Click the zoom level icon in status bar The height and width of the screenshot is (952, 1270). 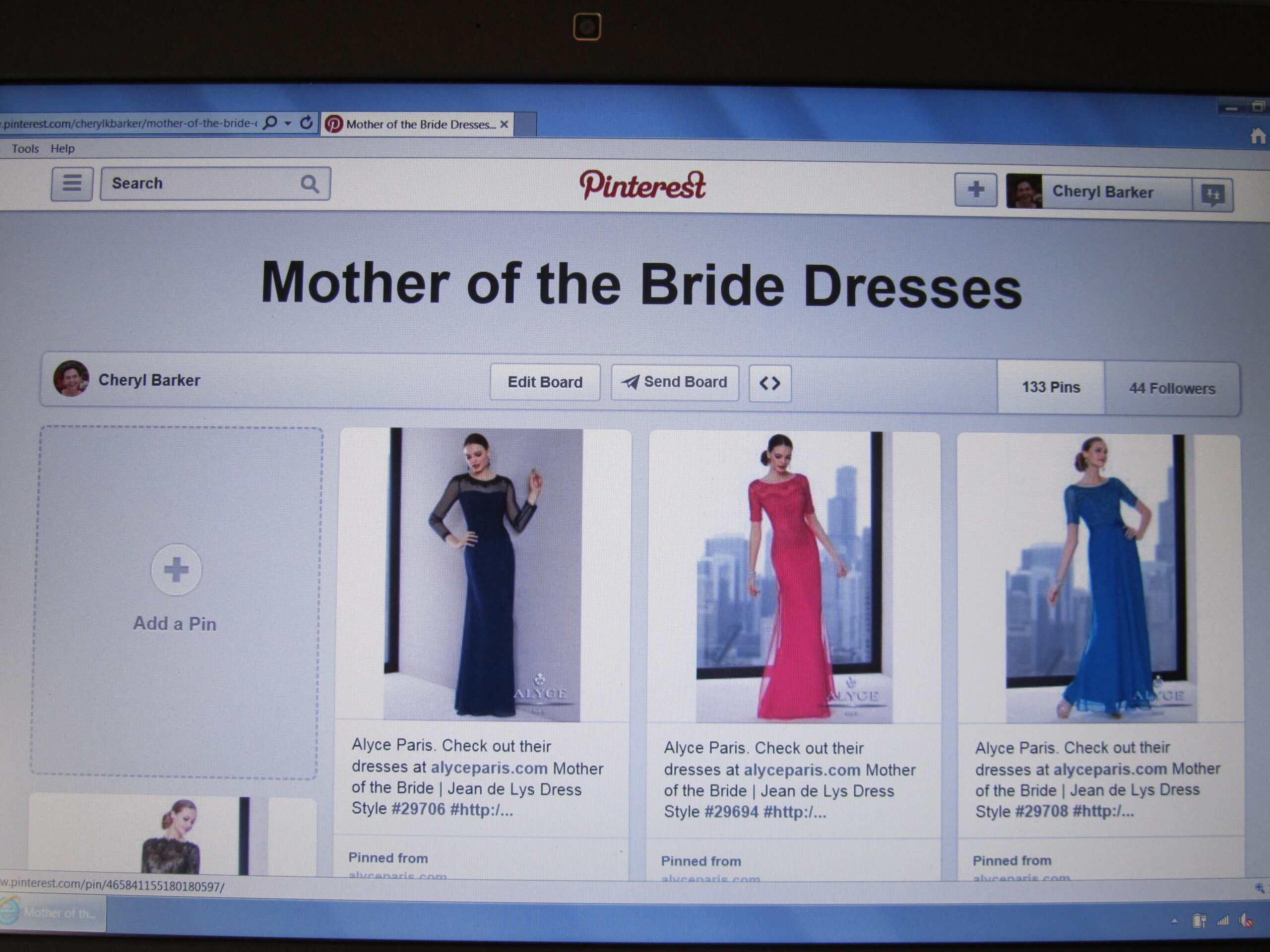tap(1260, 889)
